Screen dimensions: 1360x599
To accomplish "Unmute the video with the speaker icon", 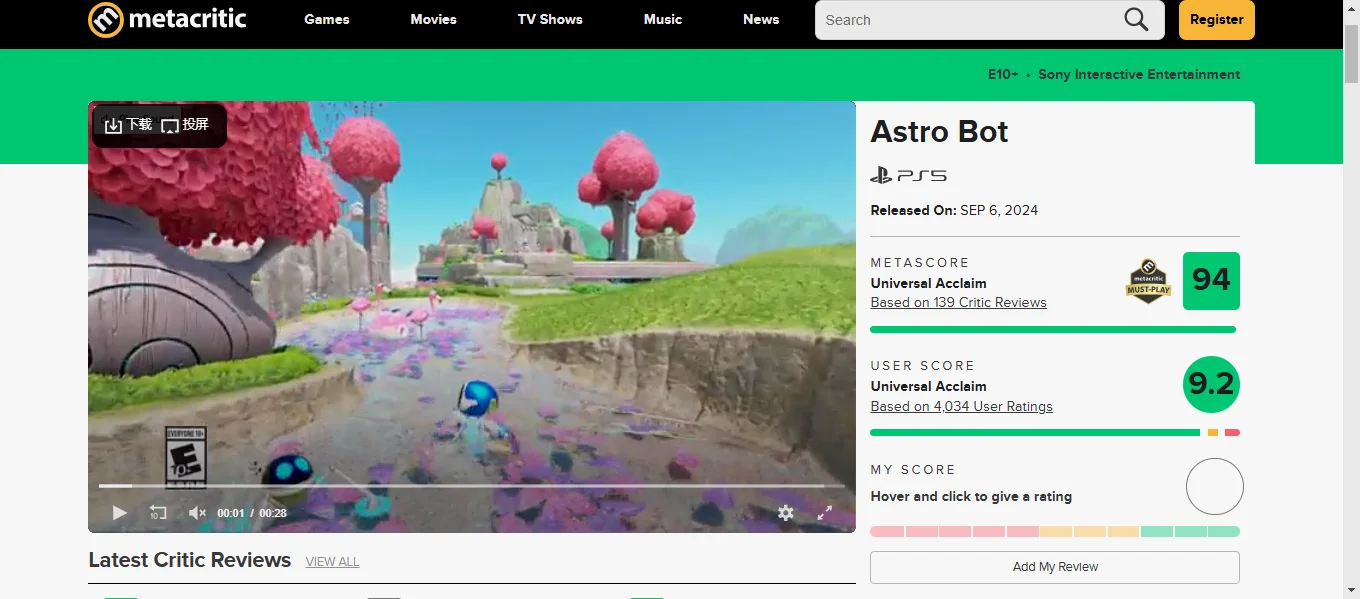I will 197,513.
